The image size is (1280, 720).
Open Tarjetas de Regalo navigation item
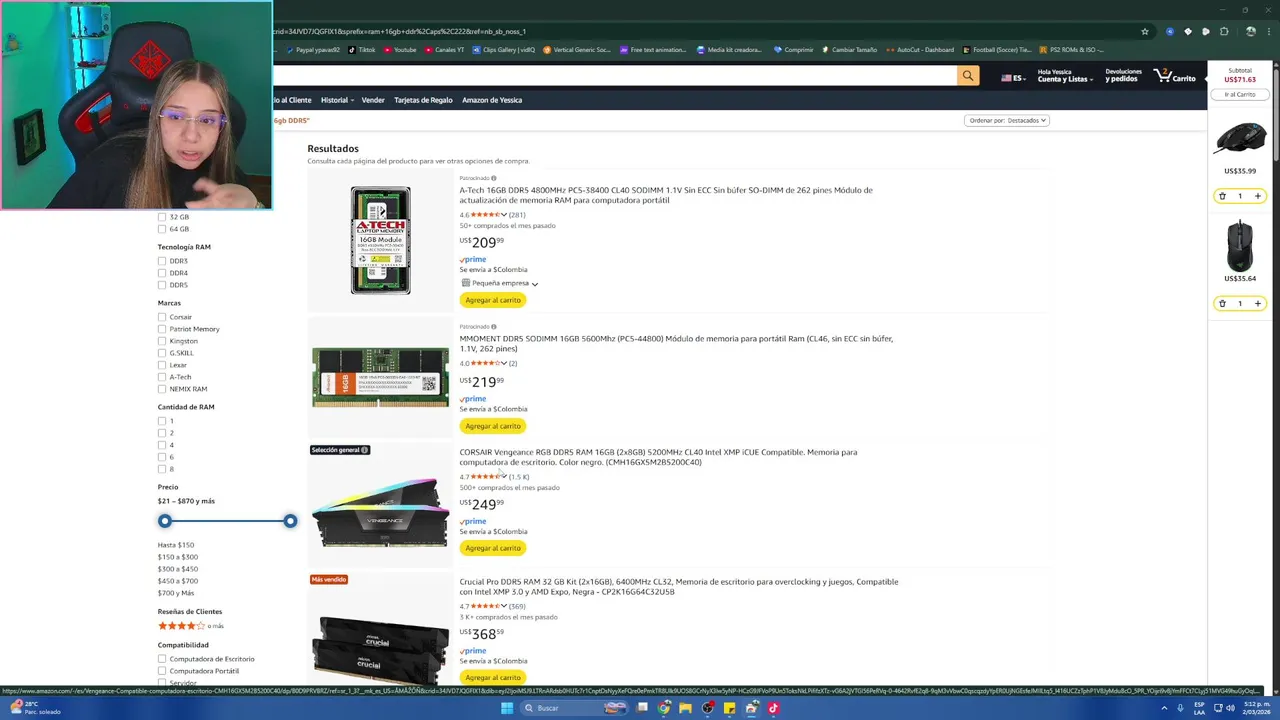(423, 100)
